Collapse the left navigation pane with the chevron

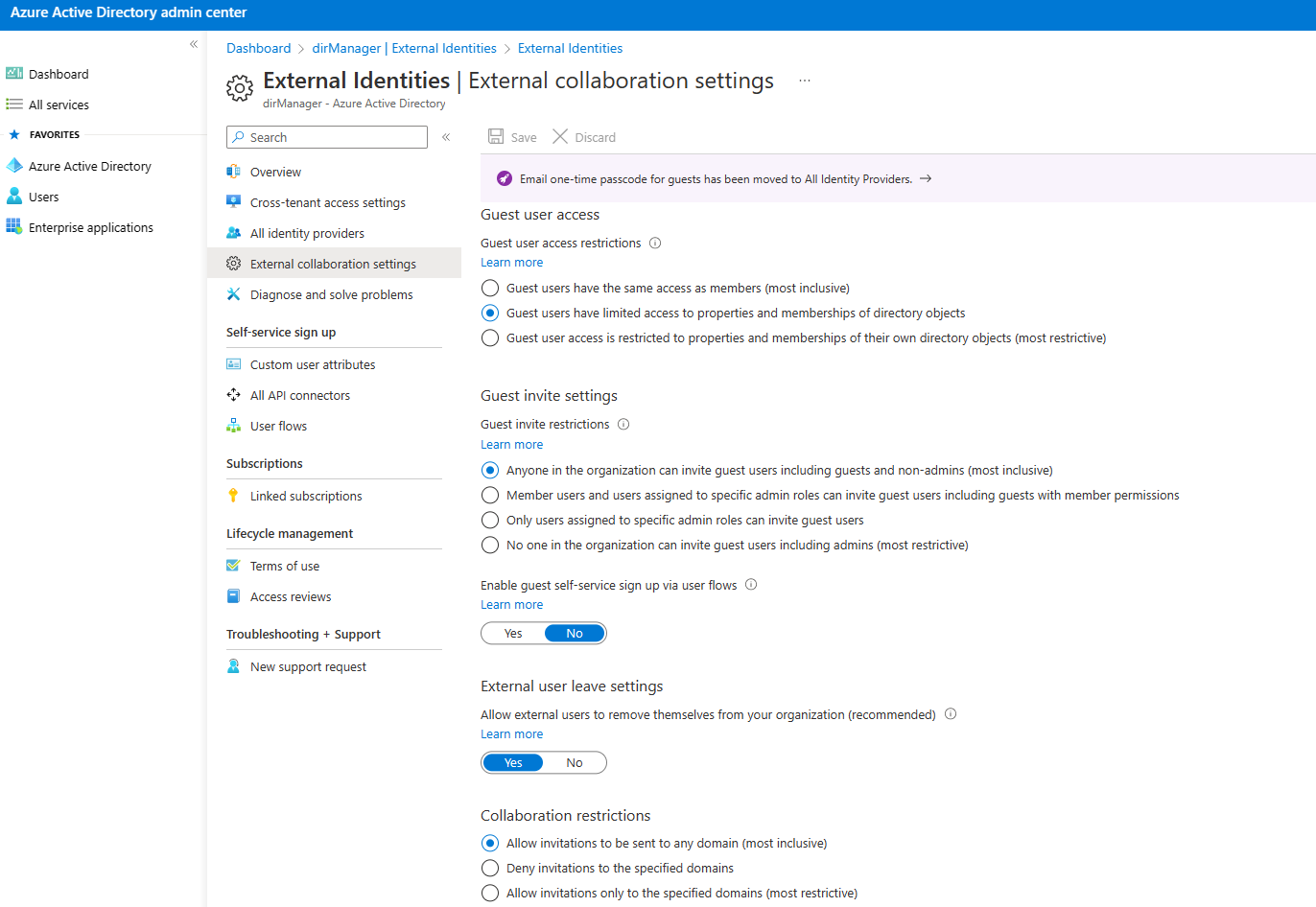[193, 44]
